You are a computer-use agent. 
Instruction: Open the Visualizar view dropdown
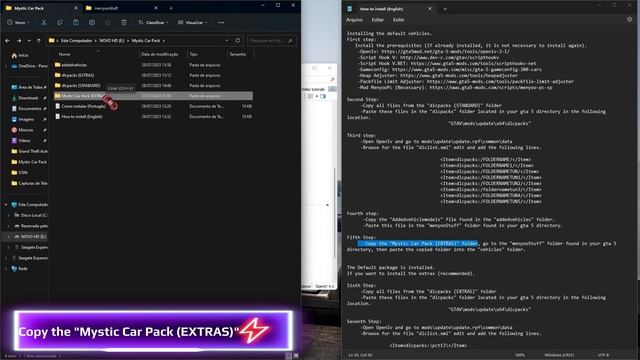point(193,22)
